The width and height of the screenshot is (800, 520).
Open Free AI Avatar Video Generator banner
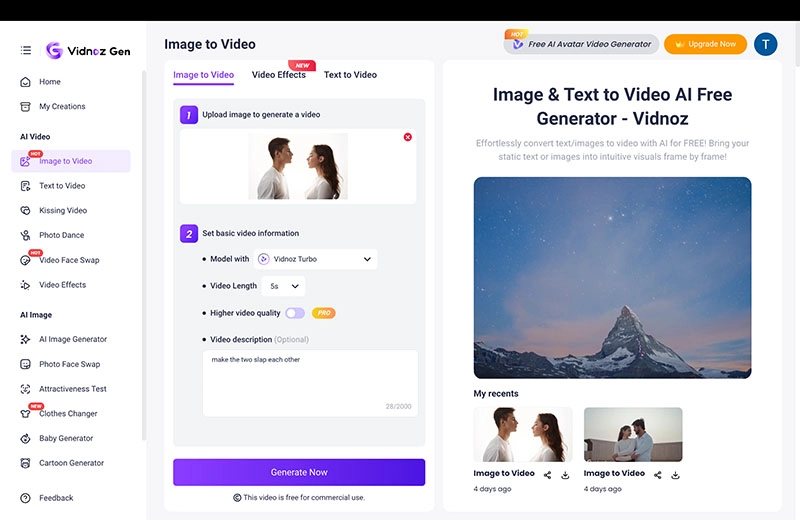click(x=581, y=44)
